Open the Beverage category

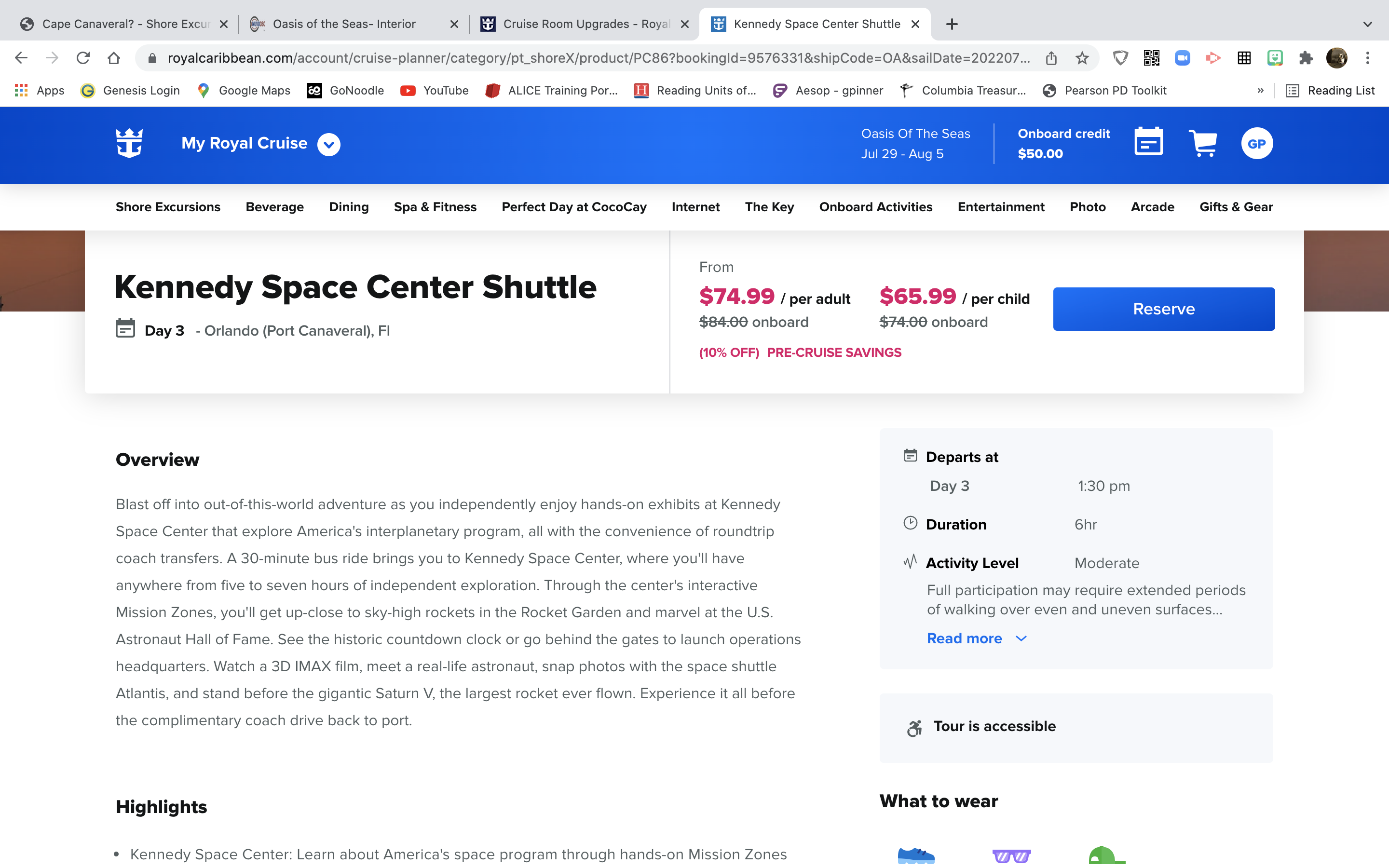coord(274,207)
